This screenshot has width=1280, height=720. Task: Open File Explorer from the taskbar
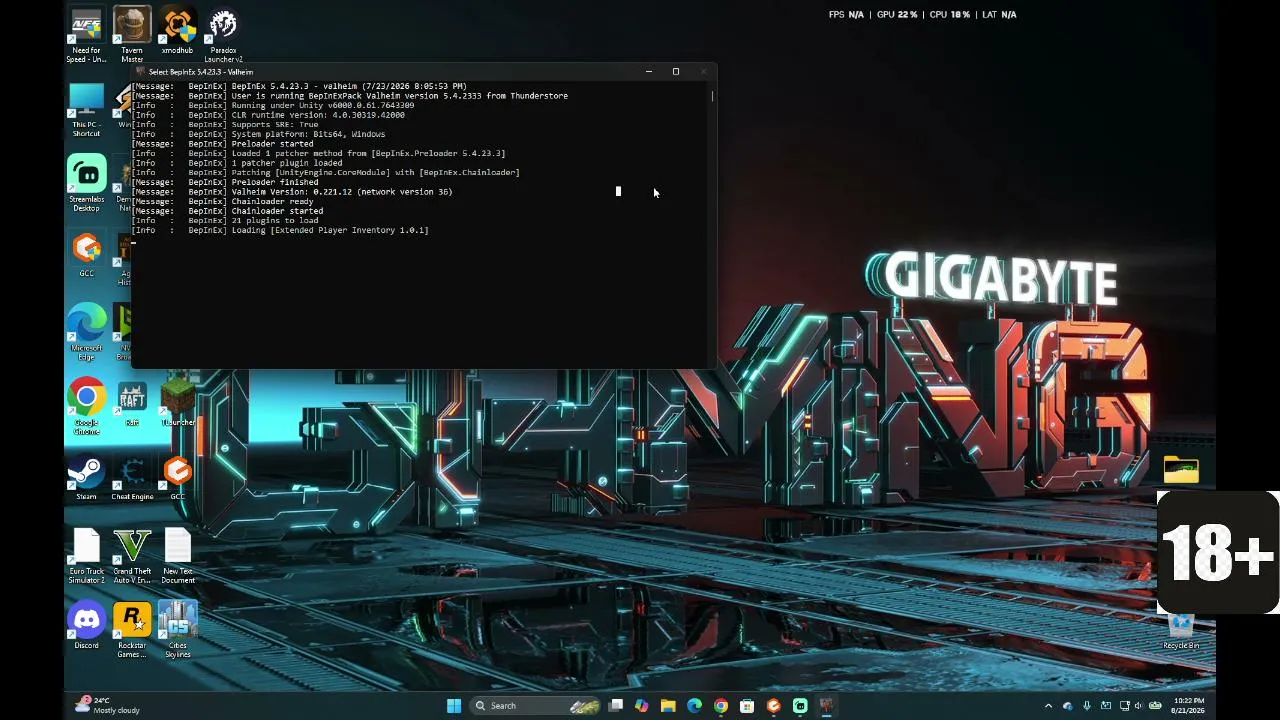pyautogui.click(x=668, y=705)
